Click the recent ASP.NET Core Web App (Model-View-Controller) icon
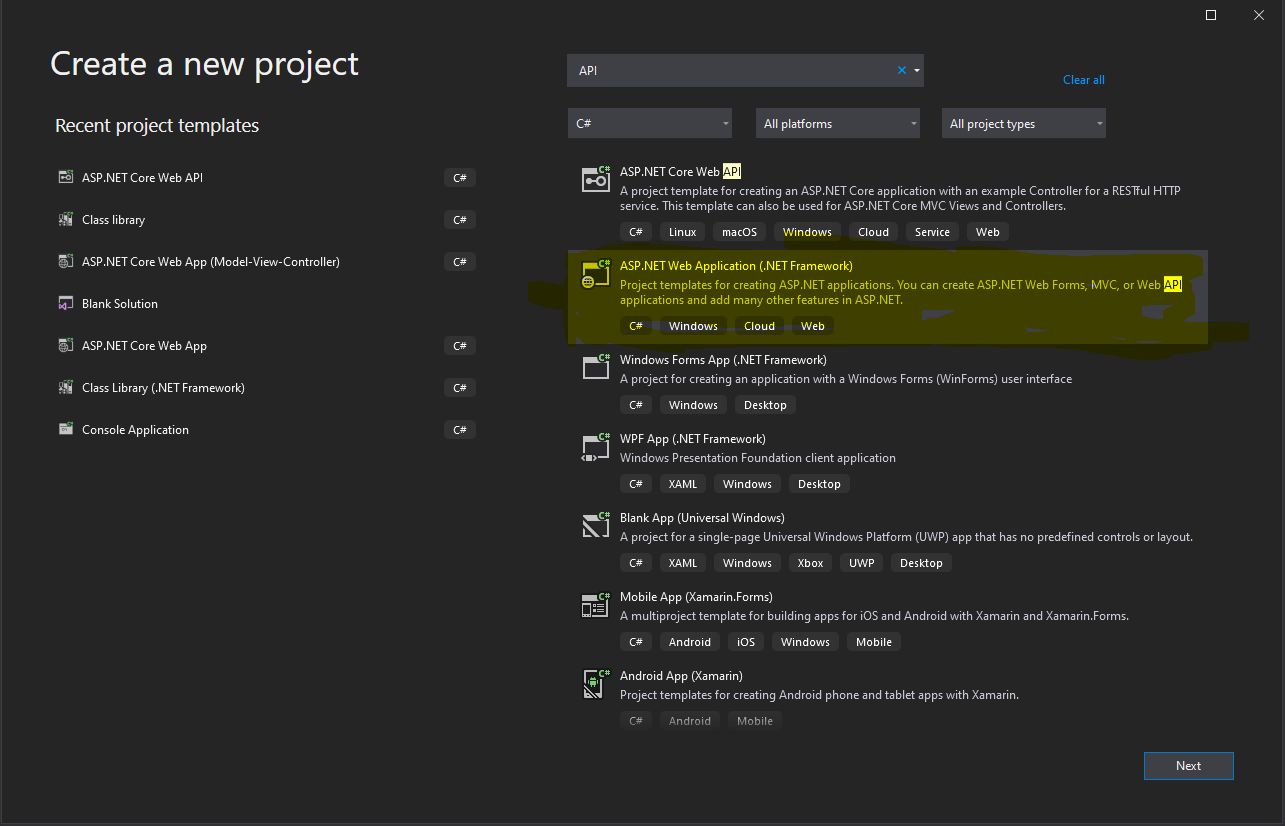The image size is (1285, 826). (x=66, y=262)
